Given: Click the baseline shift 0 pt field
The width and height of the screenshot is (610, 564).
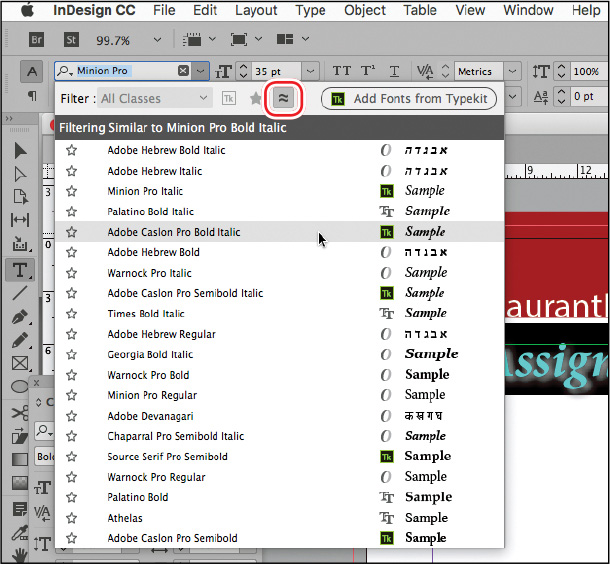Looking at the screenshot, I should click(589, 96).
